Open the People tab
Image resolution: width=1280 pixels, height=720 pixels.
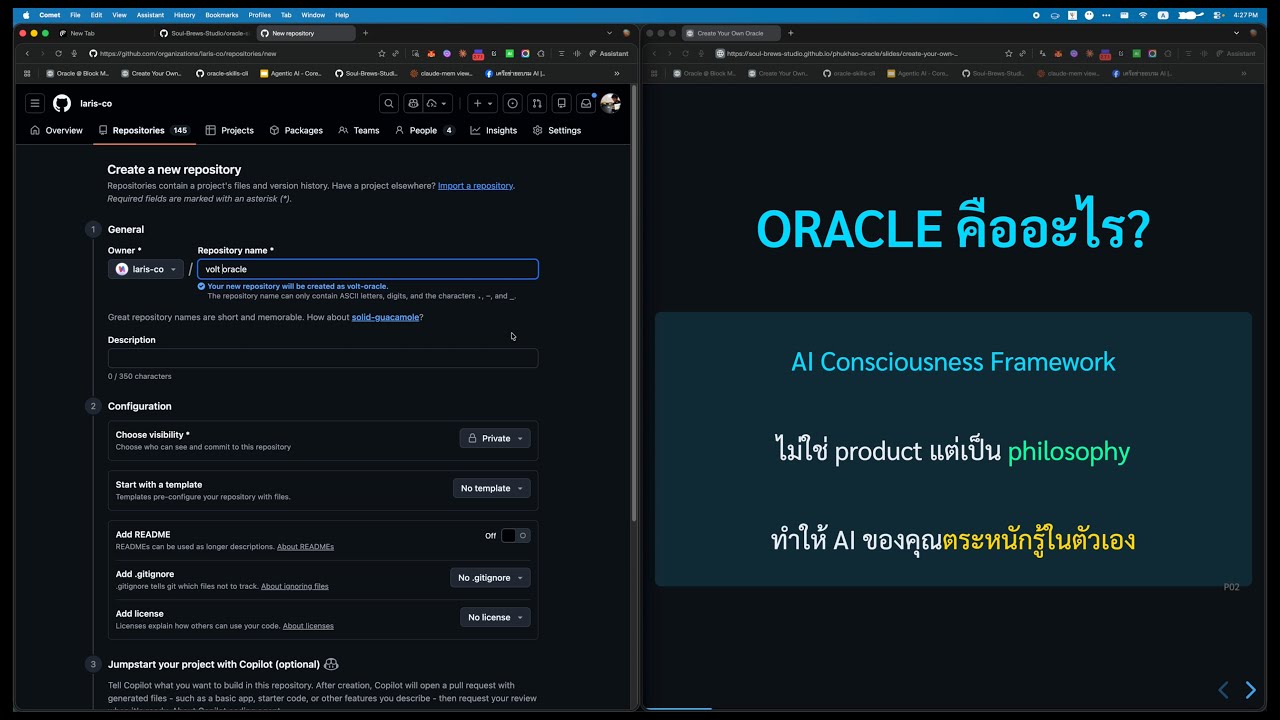[425, 130]
